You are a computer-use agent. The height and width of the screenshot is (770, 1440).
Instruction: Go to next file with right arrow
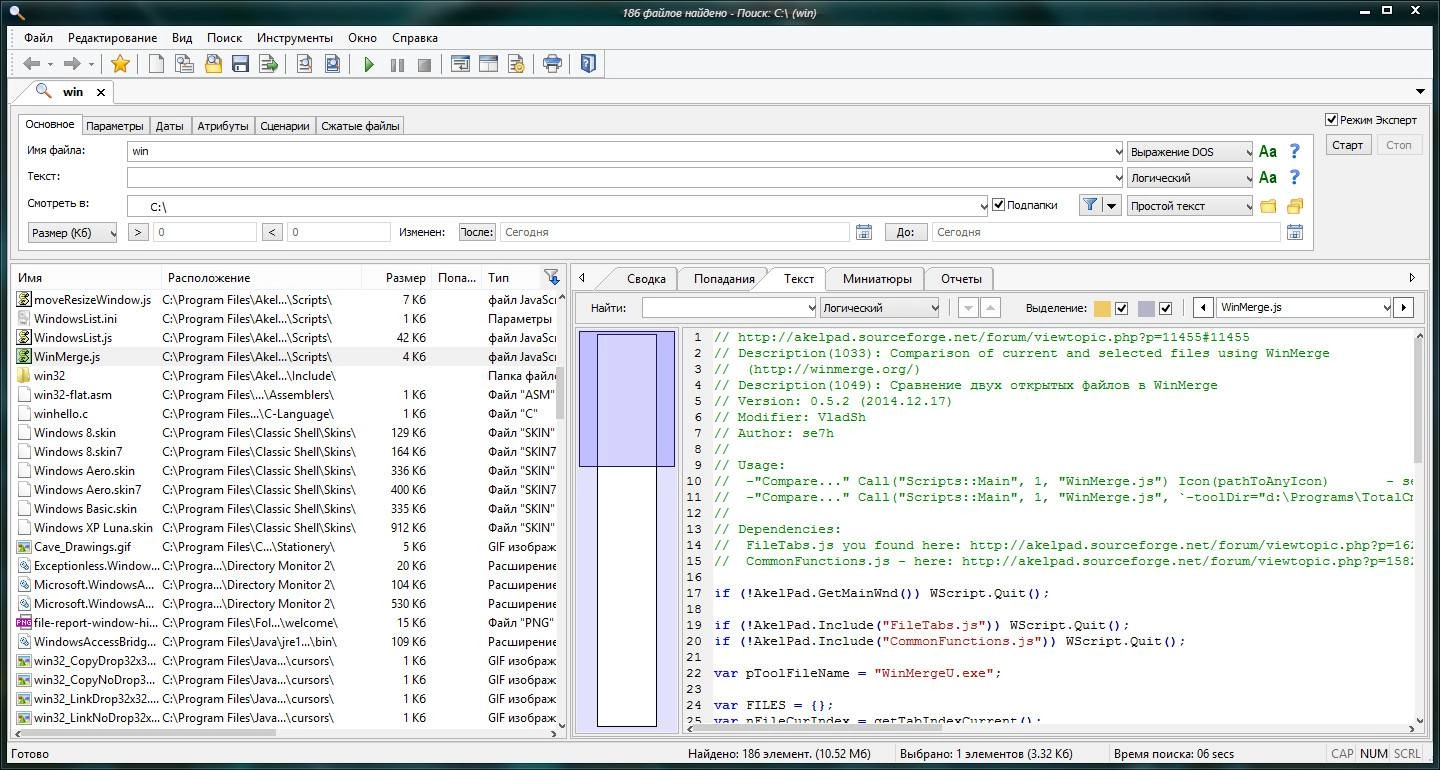click(x=1404, y=308)
